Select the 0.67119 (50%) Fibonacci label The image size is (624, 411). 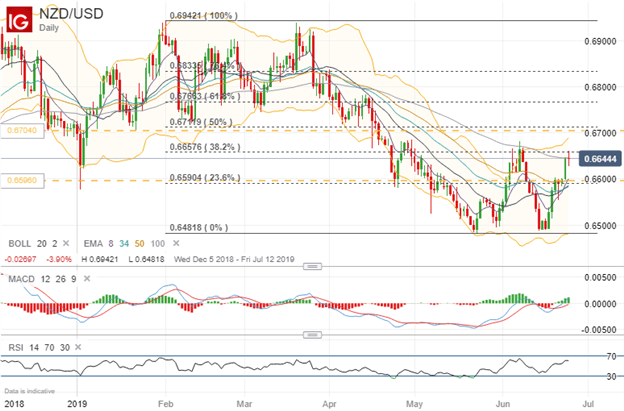click(x=201, y=122)
